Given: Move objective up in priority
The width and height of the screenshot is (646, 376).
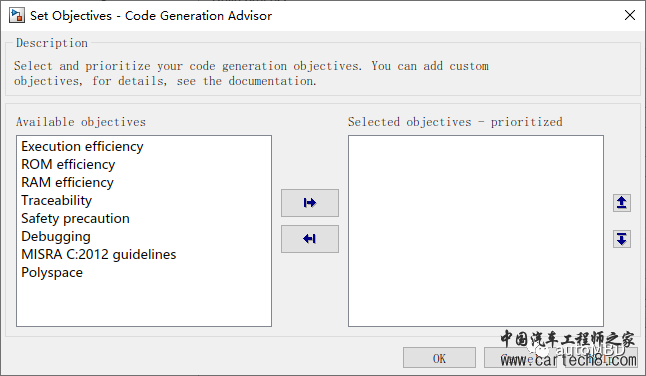Looking at the screenshot, I should (x=622, y=203).
